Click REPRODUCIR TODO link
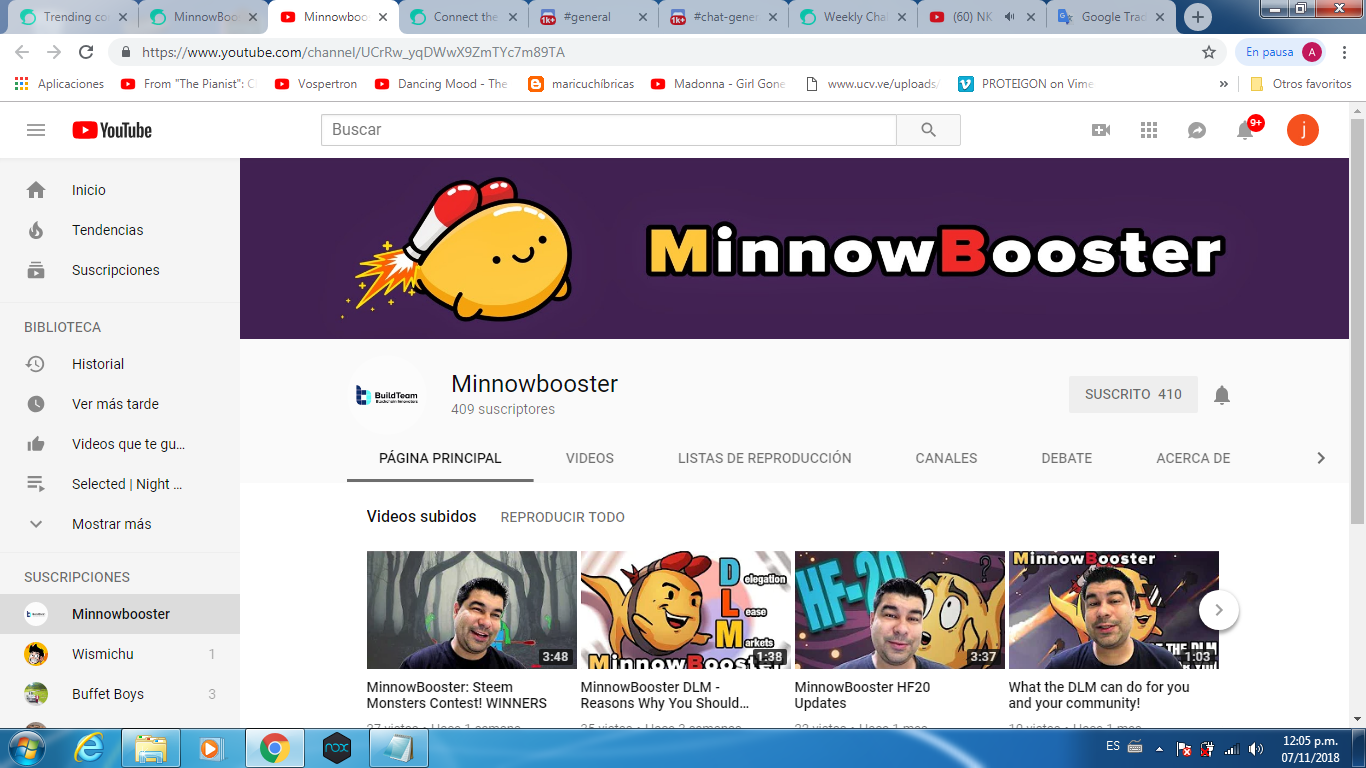This screenshot has height=768, width=1366. point(563,517)
